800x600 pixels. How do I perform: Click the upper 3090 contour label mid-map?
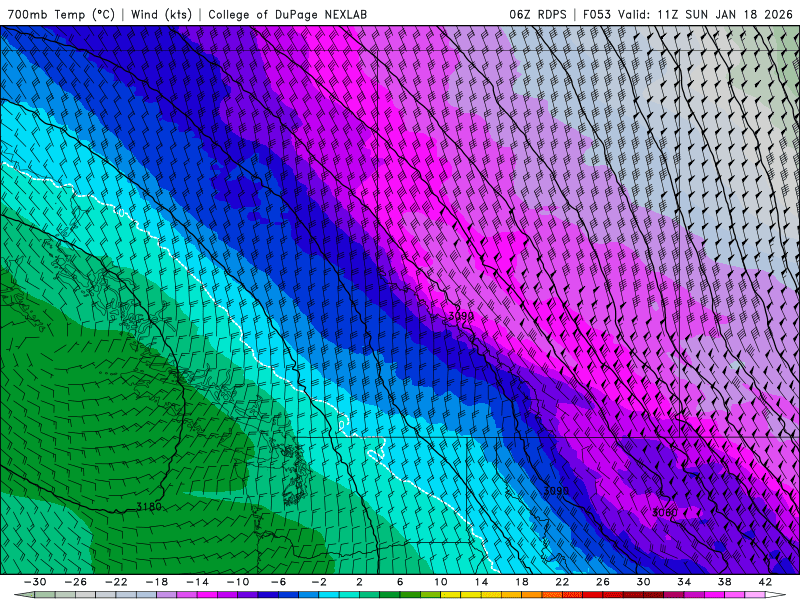pyautogui.click(x=461, y=316)
